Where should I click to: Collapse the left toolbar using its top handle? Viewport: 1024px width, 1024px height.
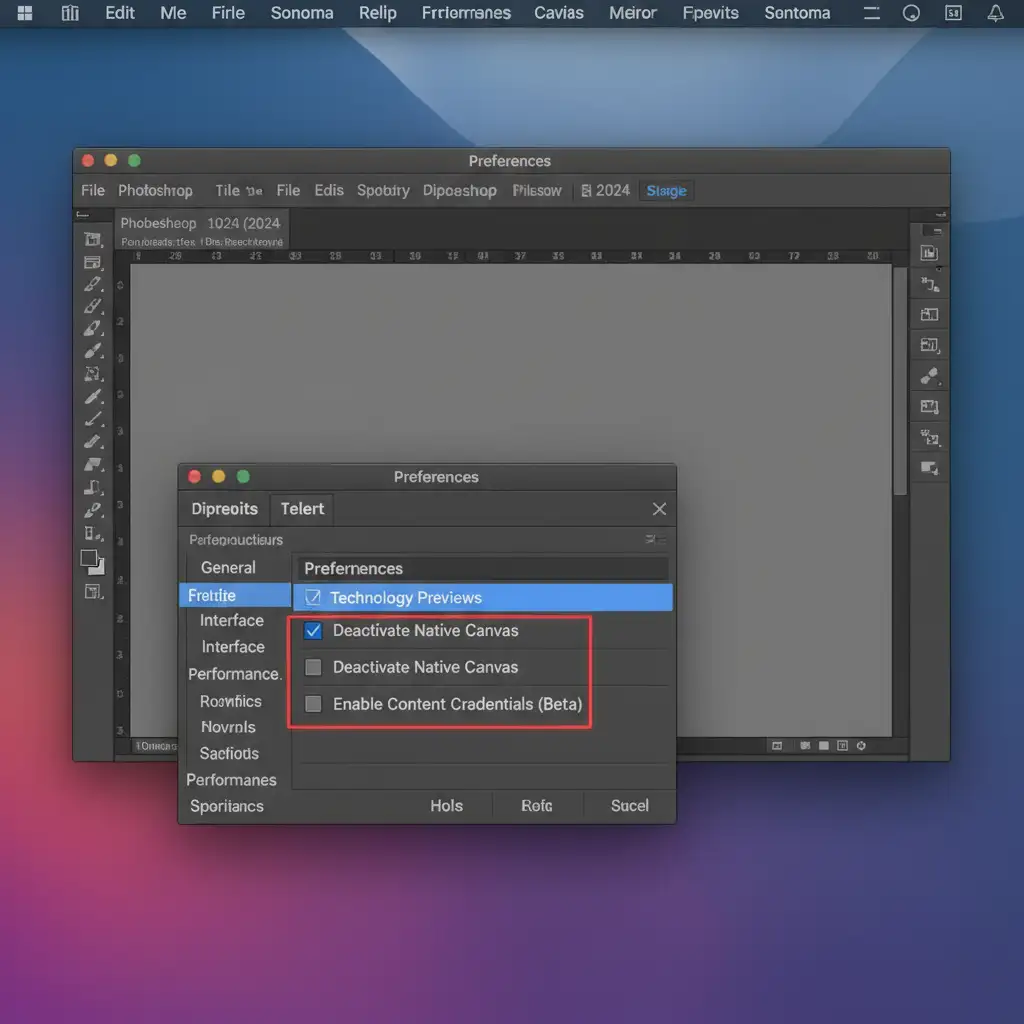81,215
